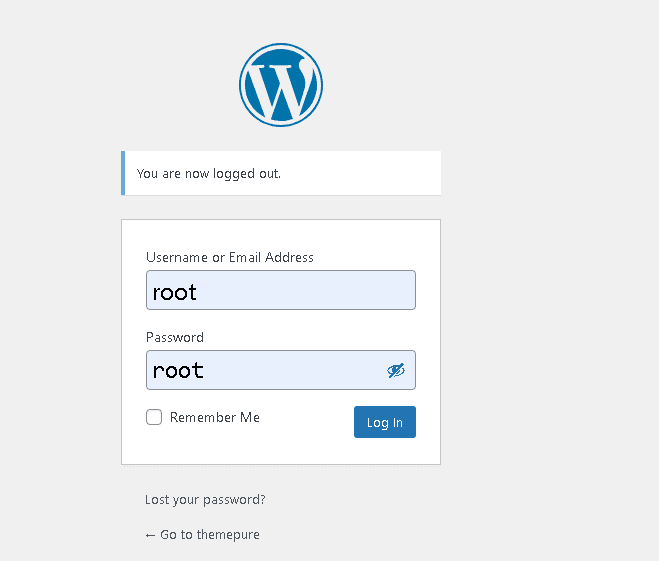Click the root text in the username field
Viewport: 659px width, 561px height.
(175, 292)
